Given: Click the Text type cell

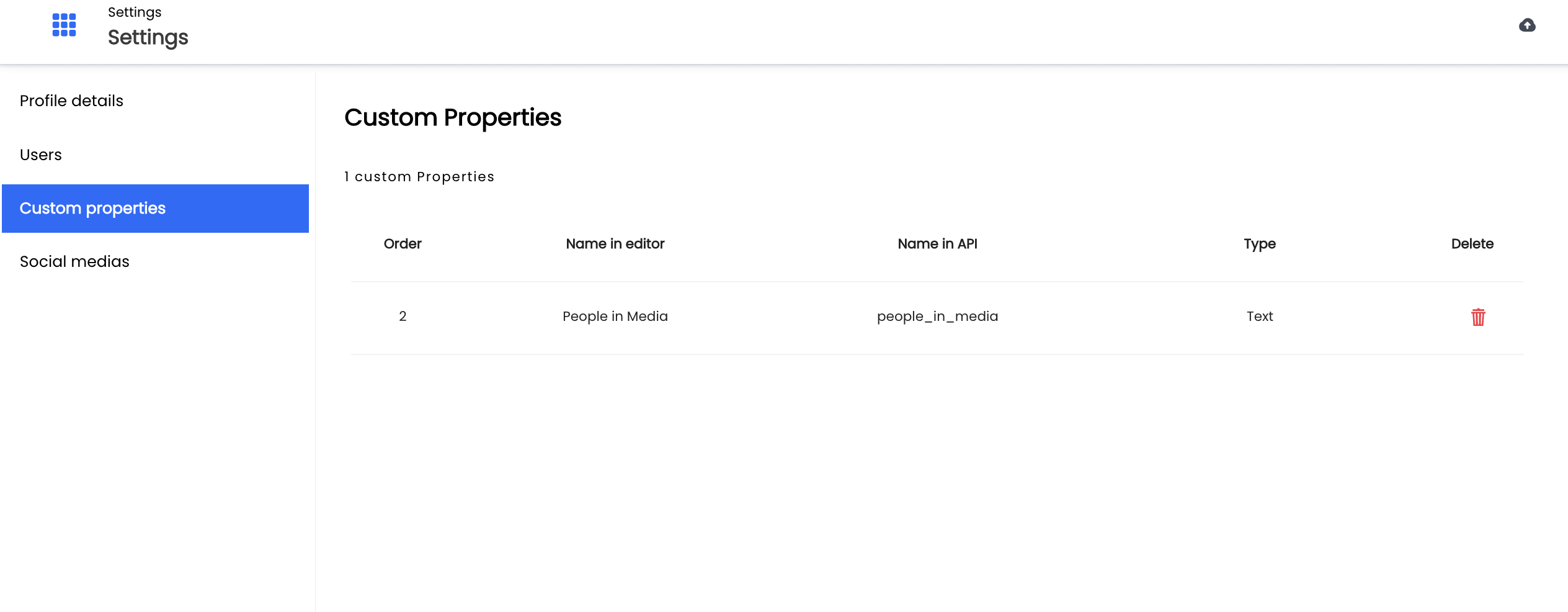Looking at the screenshot, I should (1260, 317).
